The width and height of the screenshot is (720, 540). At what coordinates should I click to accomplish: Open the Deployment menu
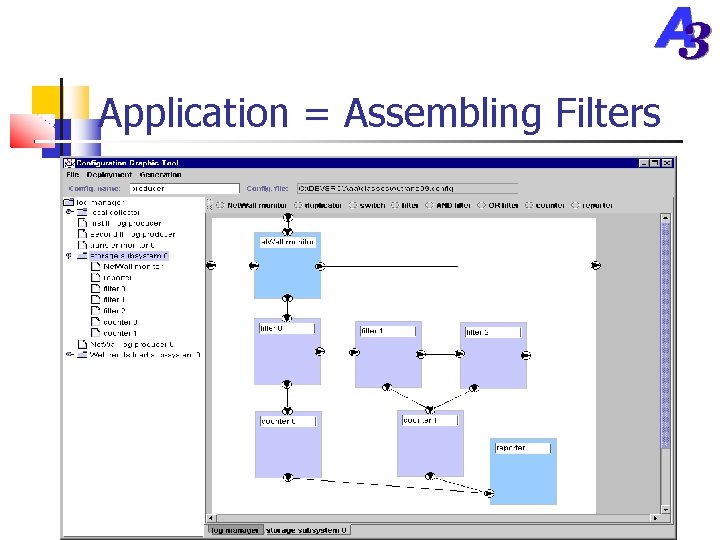coord(109,174)
